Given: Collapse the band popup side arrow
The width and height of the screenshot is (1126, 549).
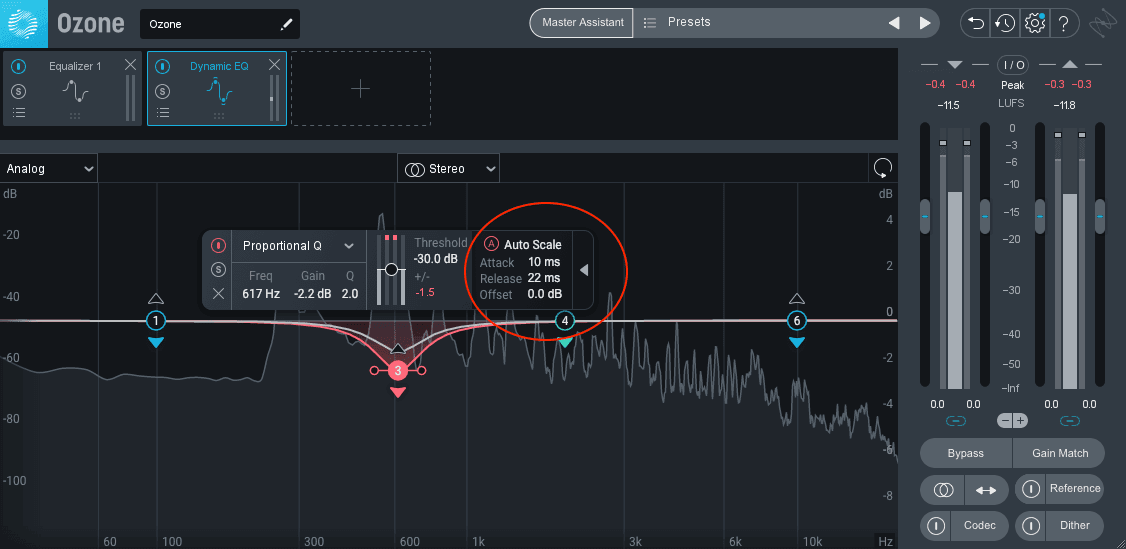Looking at the screenshot, I should pos(584,270).
